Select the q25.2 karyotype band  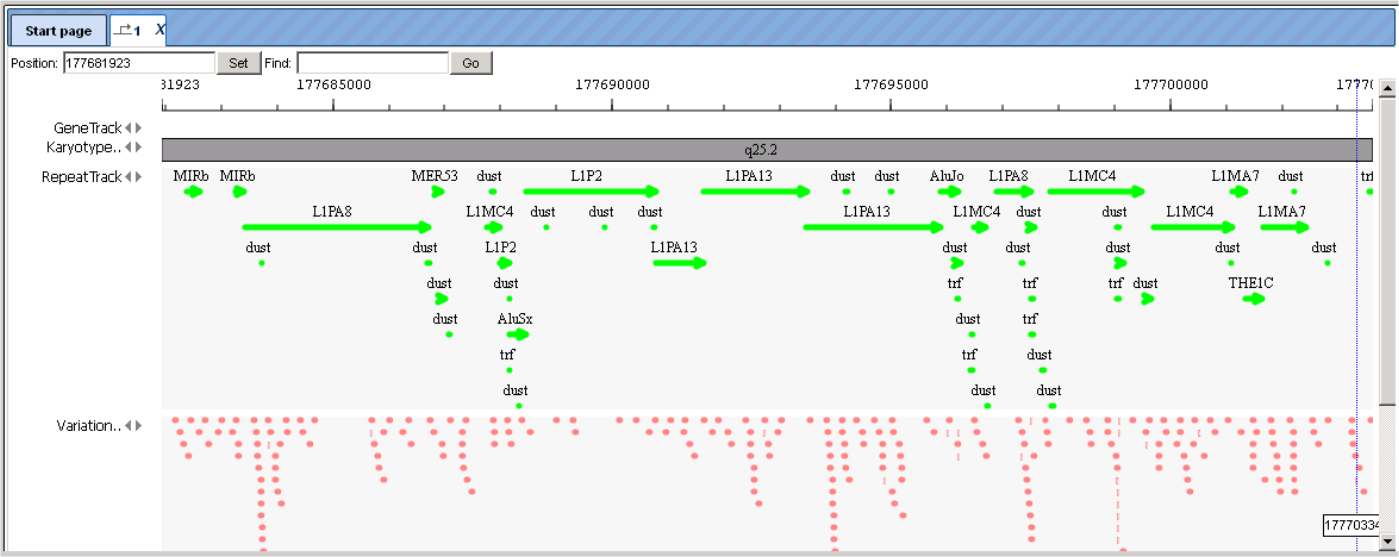point(767,150)
